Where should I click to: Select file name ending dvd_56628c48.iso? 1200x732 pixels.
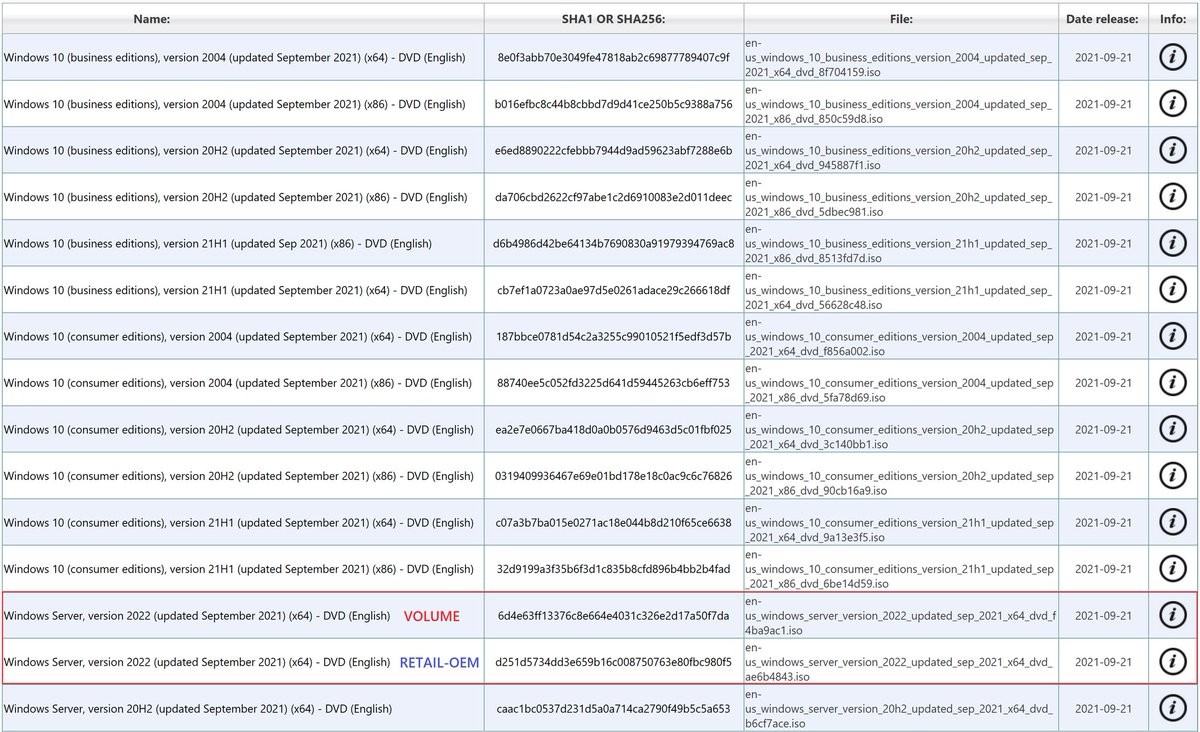(899, 290)
